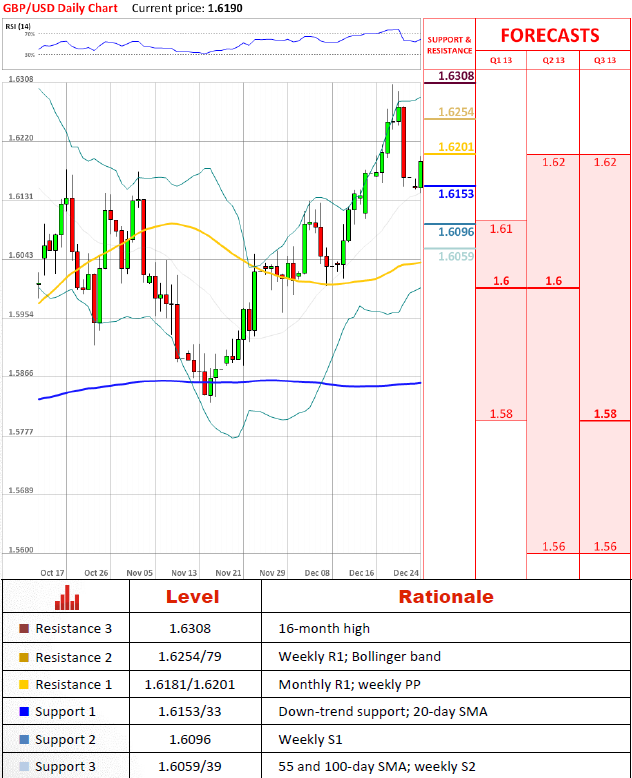Click the Q3 13 forecast value 1.58
The width and height of the screenshot is (632, 778).
(x=605, y=414)
